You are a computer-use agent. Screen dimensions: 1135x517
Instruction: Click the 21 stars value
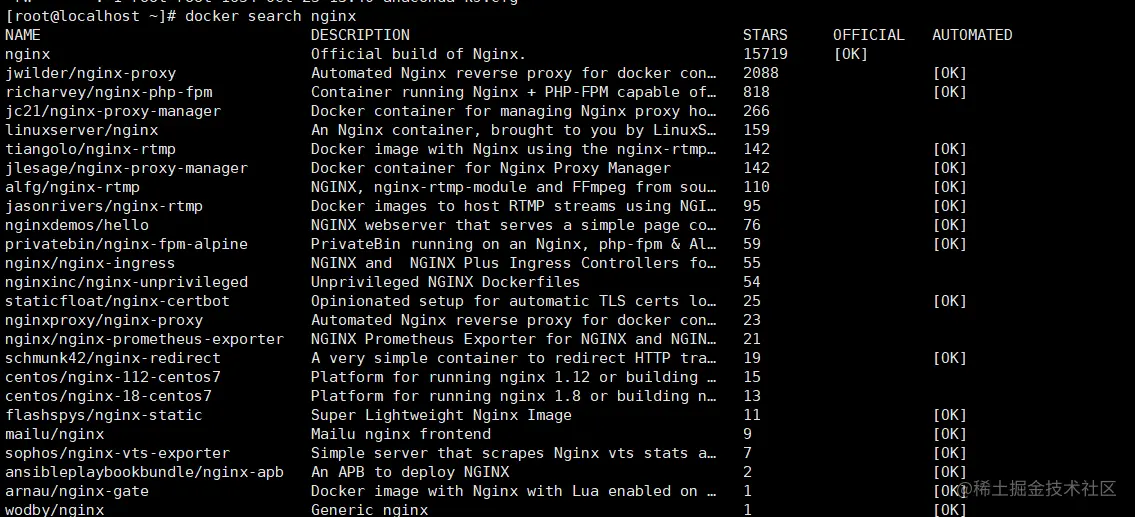point(752,339)
